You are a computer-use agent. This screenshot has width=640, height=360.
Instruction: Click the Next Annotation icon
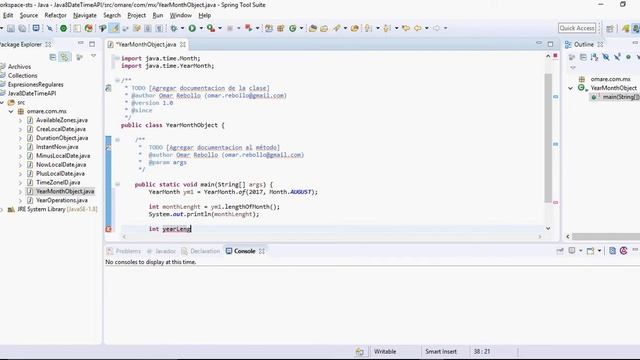pyautogui.click(x=368, y=28)
